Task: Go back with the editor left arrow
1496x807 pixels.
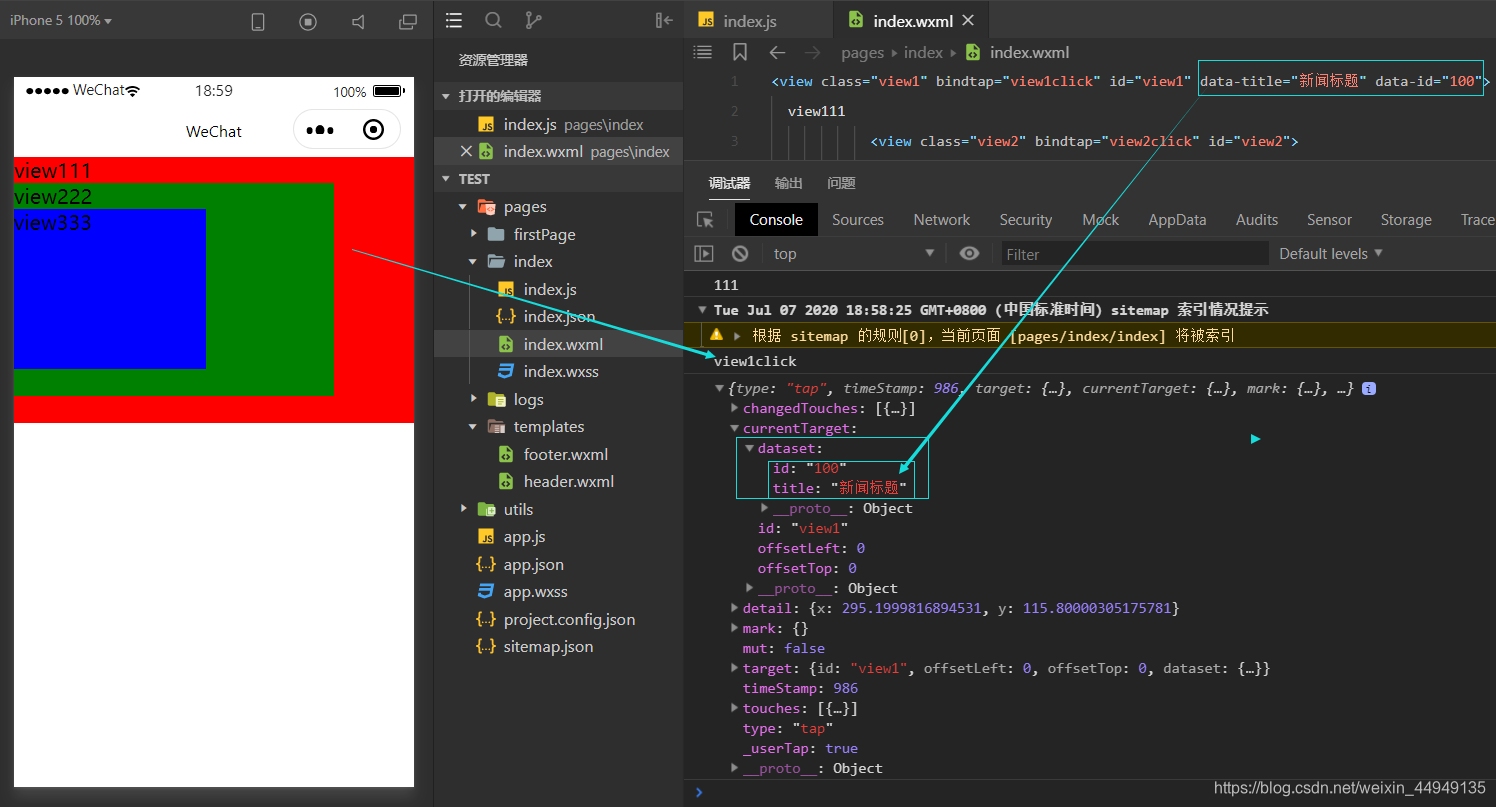Action: (777, 52)
